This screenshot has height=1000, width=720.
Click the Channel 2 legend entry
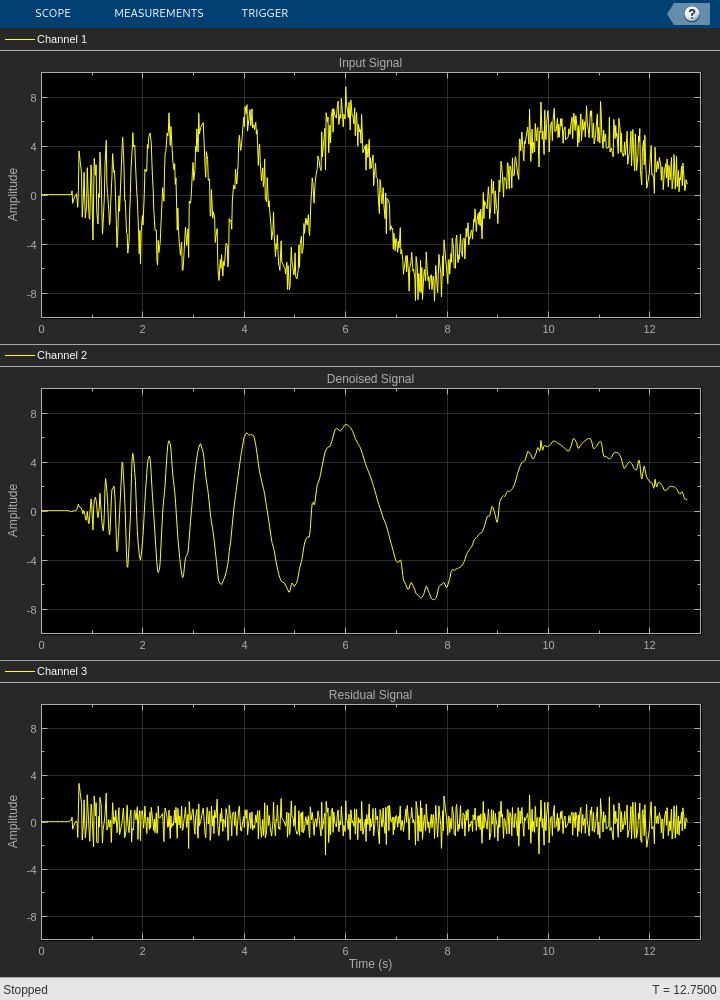(x=46, y=355)
